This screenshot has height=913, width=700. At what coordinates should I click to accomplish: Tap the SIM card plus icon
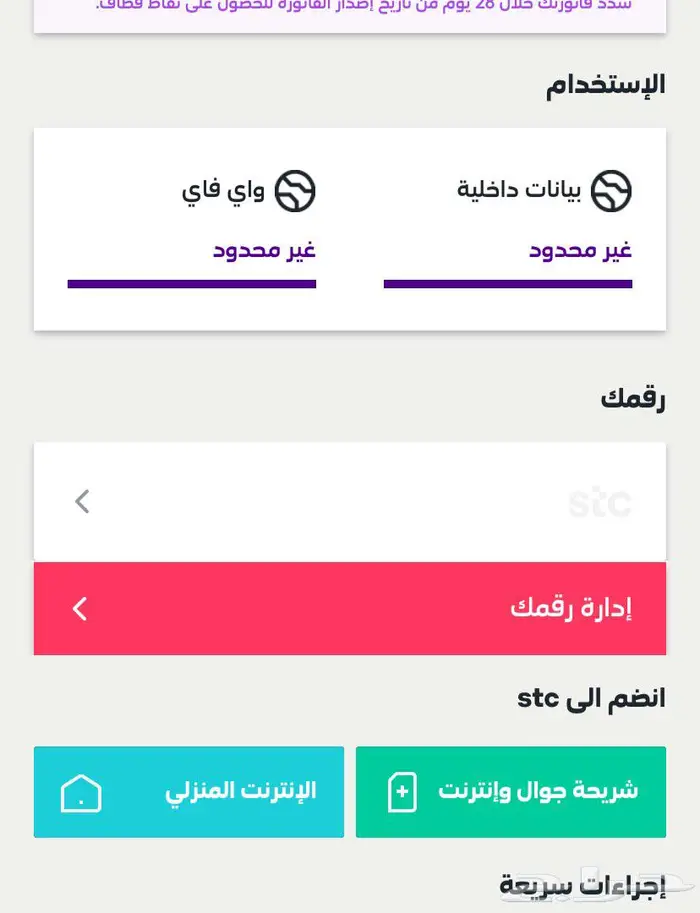click(402, 792)
